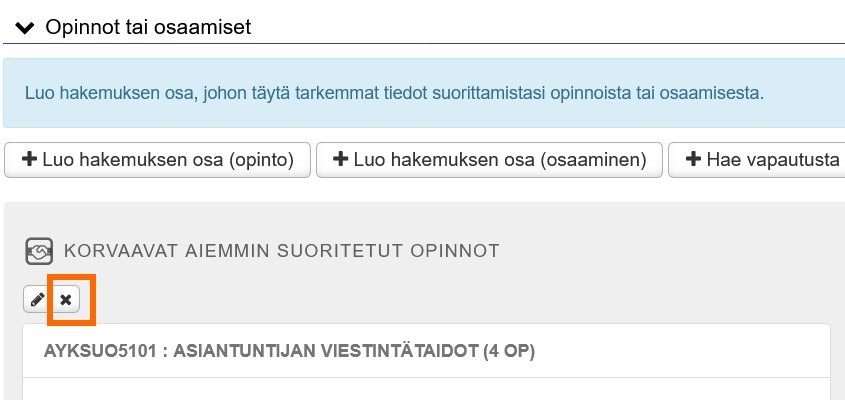
Task: Click plus icon on the osaaminen button
Action: 340,159
